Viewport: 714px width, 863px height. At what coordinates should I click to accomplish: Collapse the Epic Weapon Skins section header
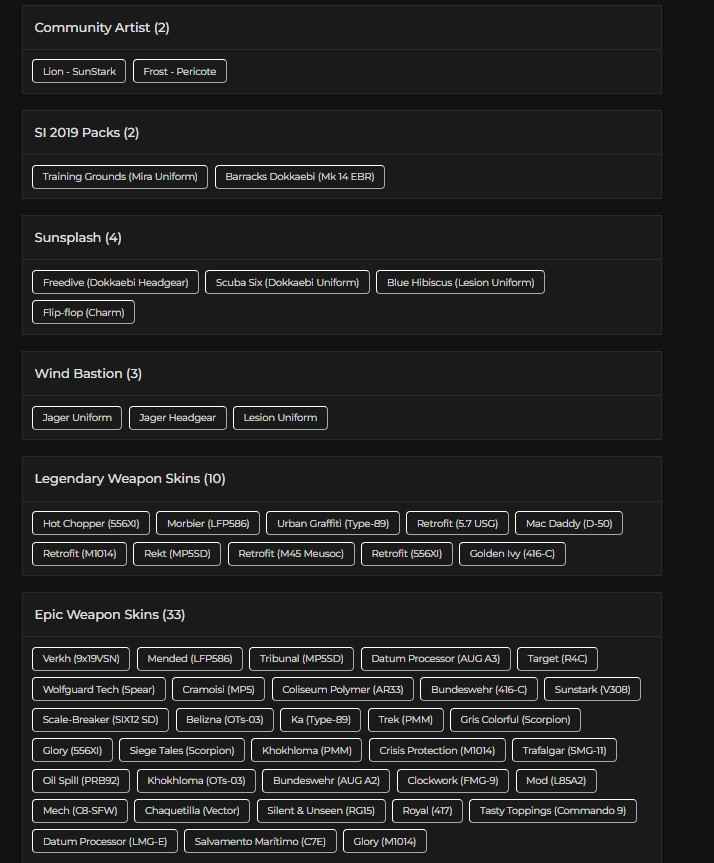pyautogui.click(x=341, y=615)
